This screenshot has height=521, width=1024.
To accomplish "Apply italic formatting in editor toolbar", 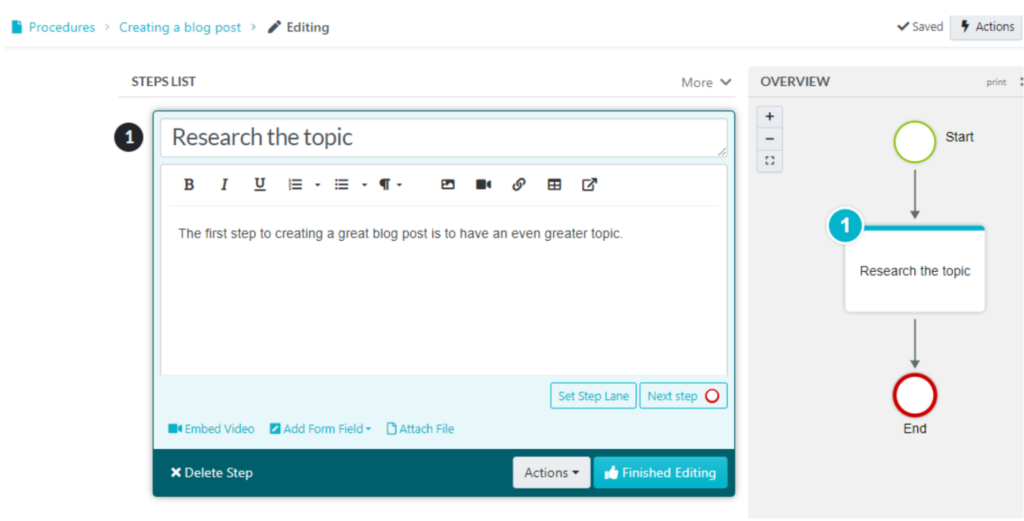I will click(x=224, y=185).
